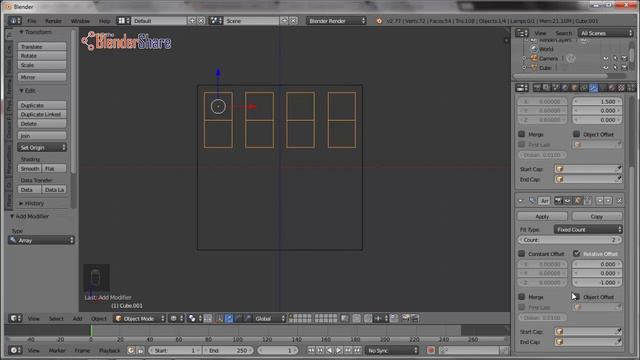Click the relative offset -1.000 Z value field

click(597, 282)
